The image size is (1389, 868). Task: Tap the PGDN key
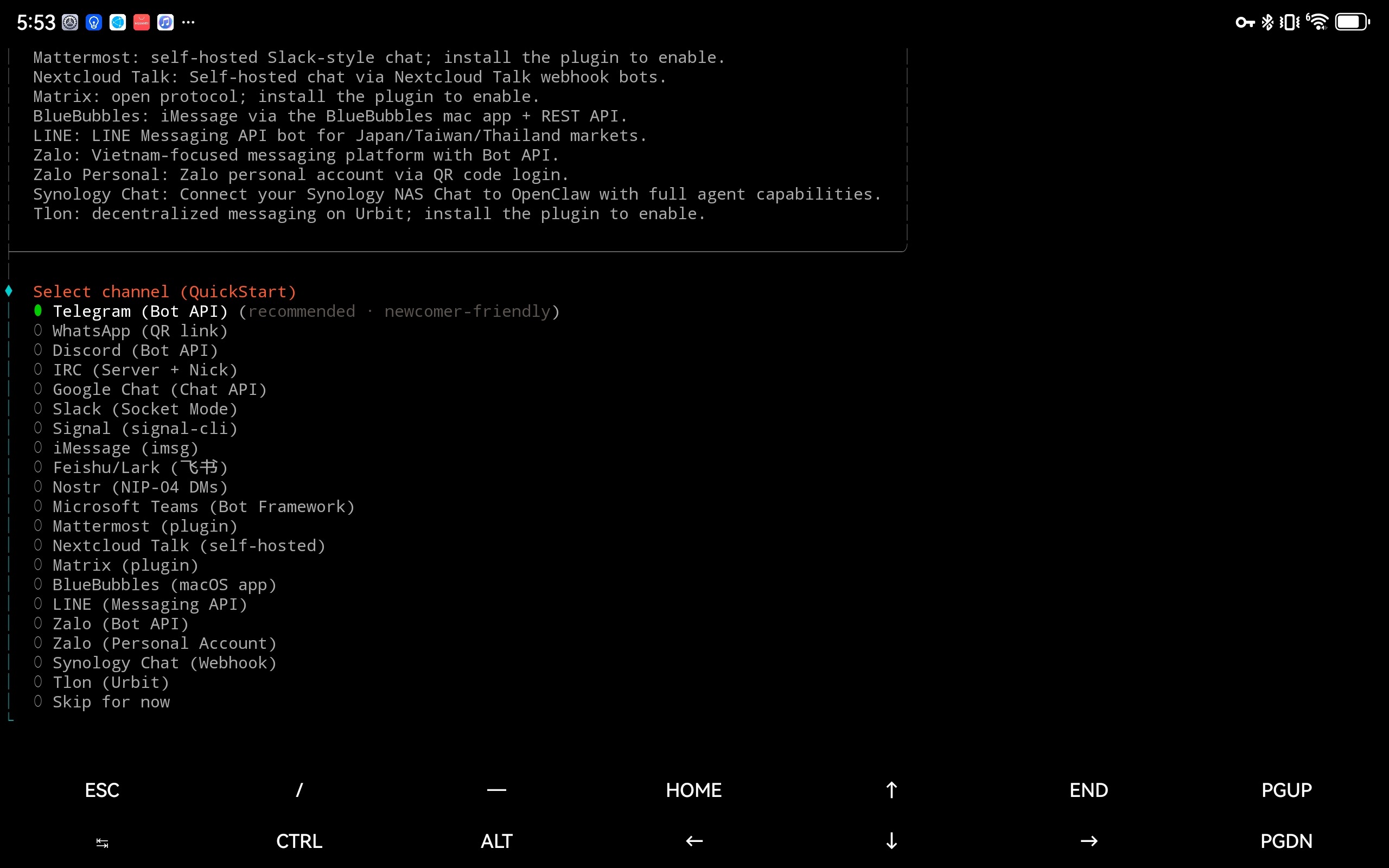(1286, 841)
